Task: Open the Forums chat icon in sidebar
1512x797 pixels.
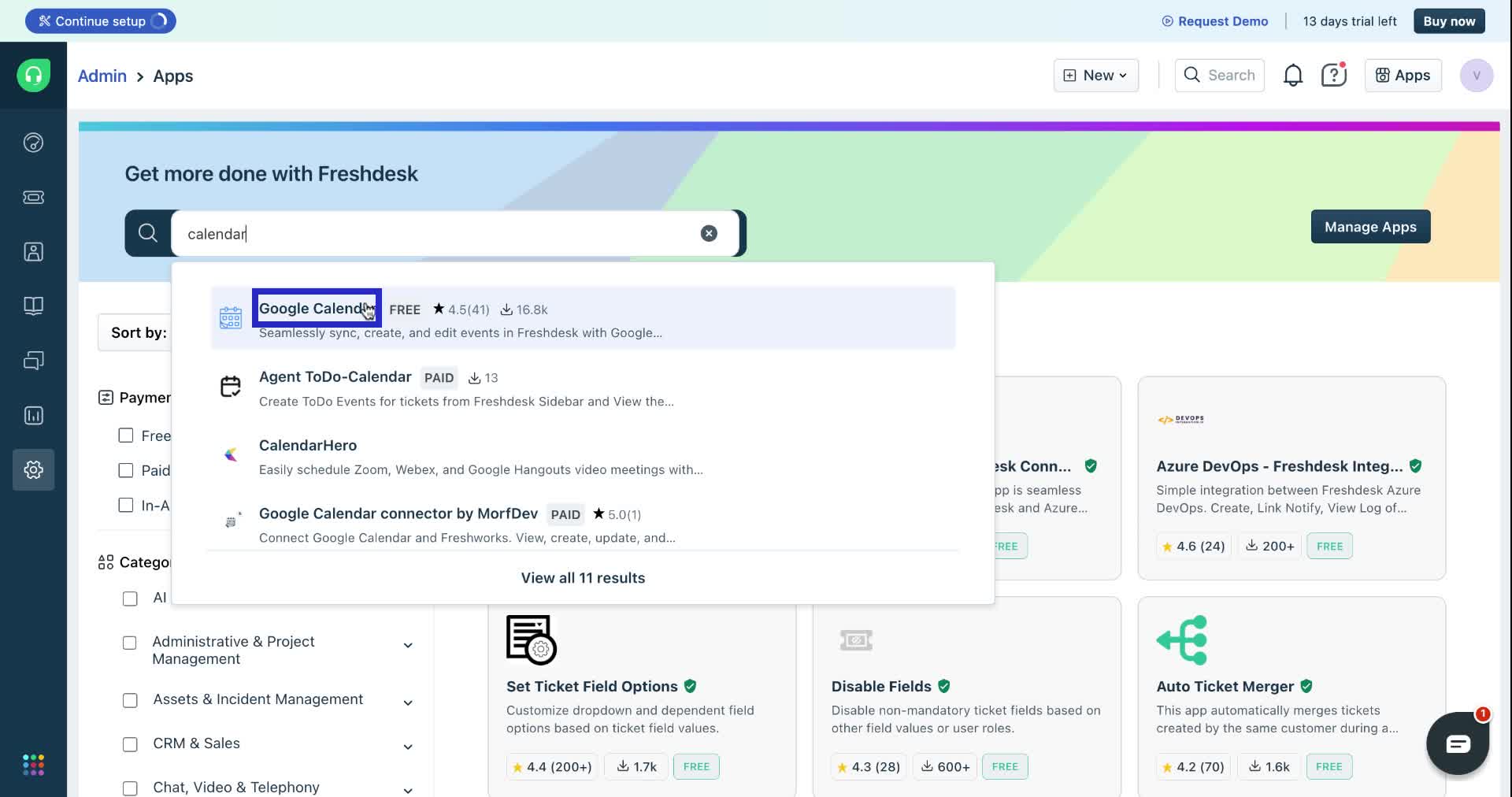Action: click(x=33, y=361)
